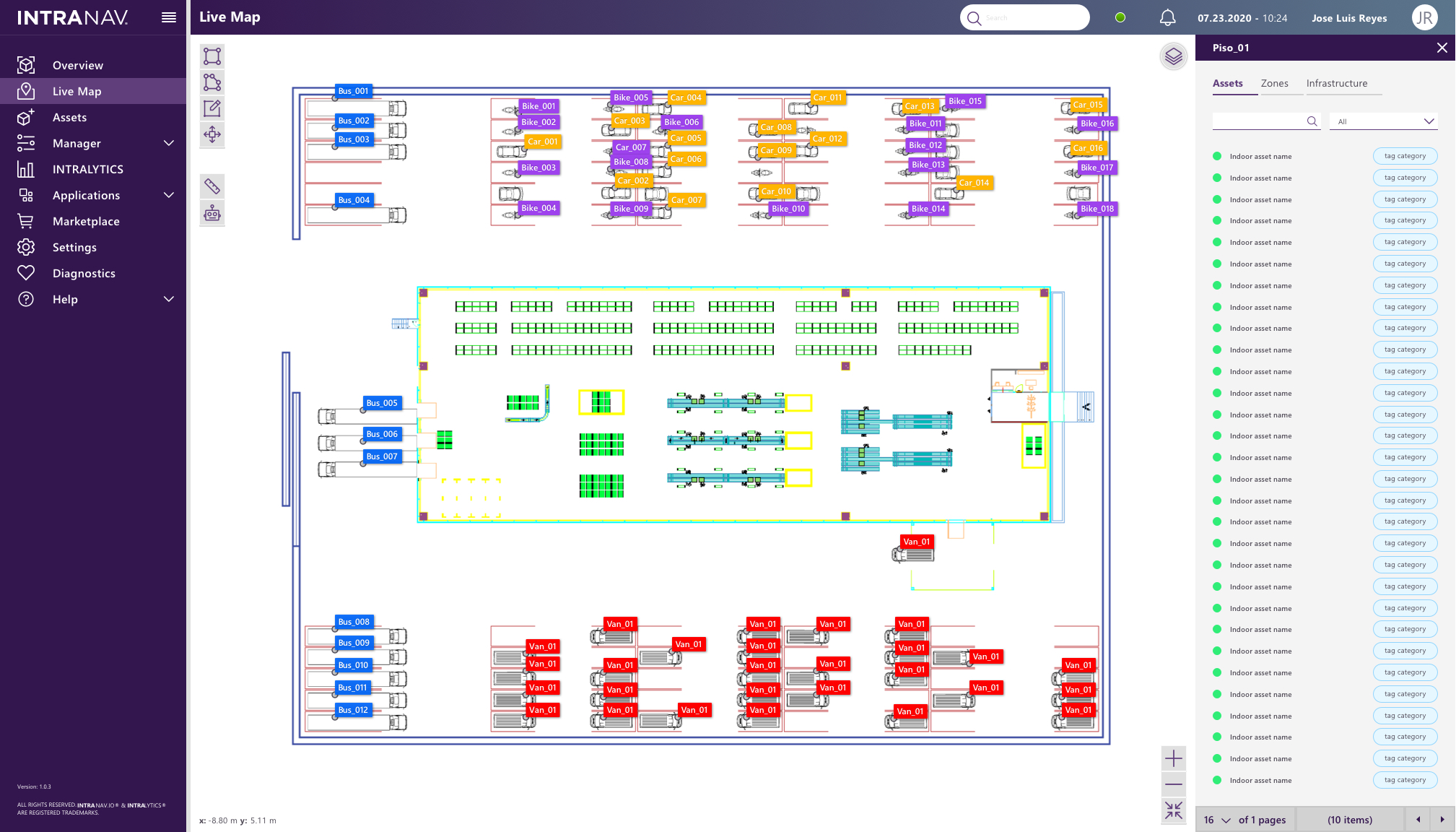This screenshot has width=1456, height=832.
Task: Open the map layers button
Action: (x=1174, y=56)
